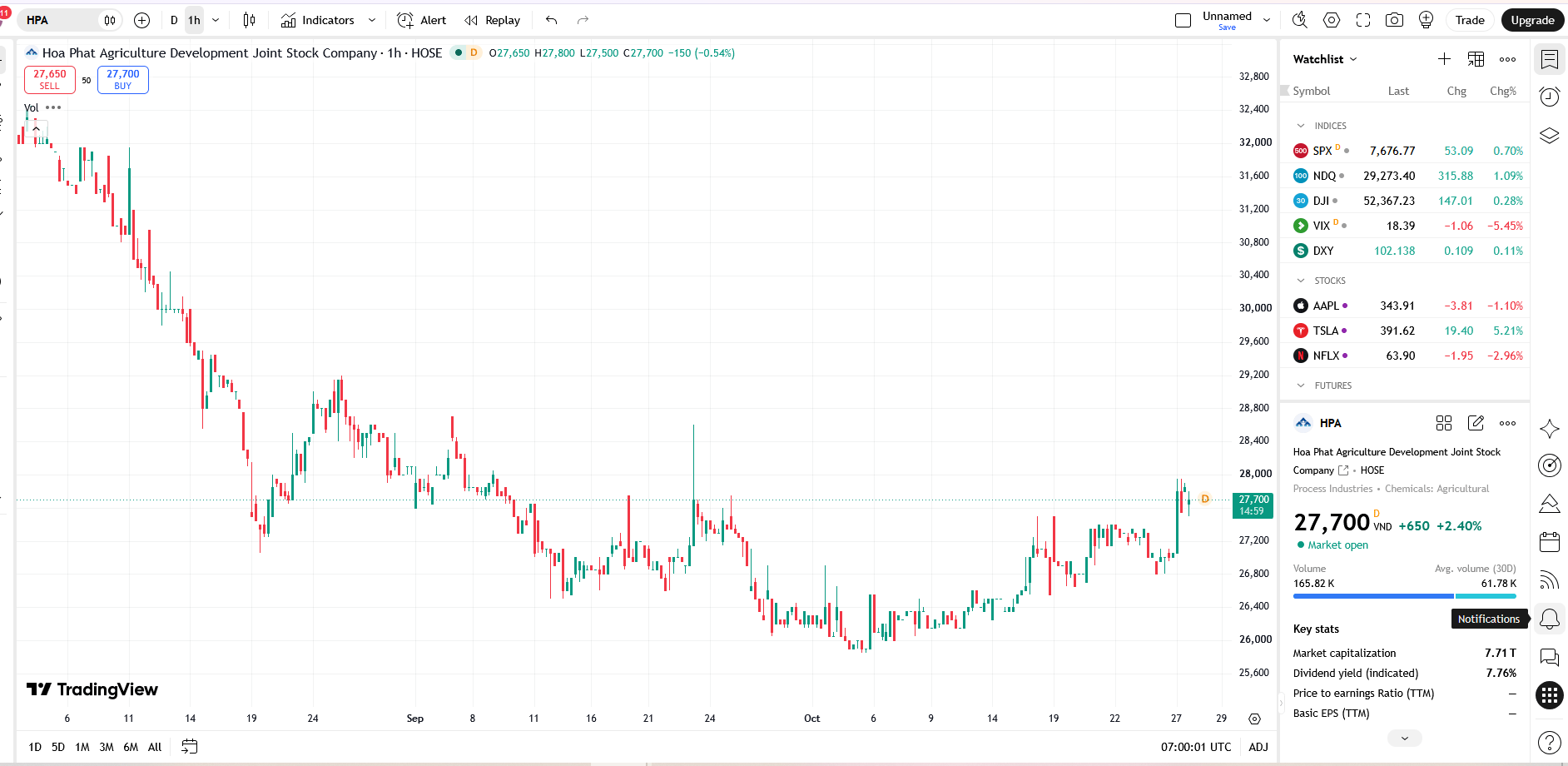1568x766 pixels.
Task: Open the Watchlist advanced view table icon
Action: tap(1476, 59)
